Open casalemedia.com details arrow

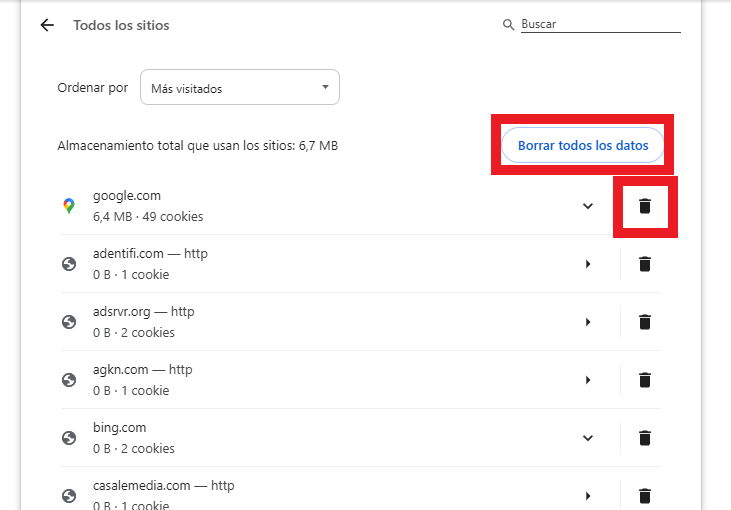coord(588,496)
